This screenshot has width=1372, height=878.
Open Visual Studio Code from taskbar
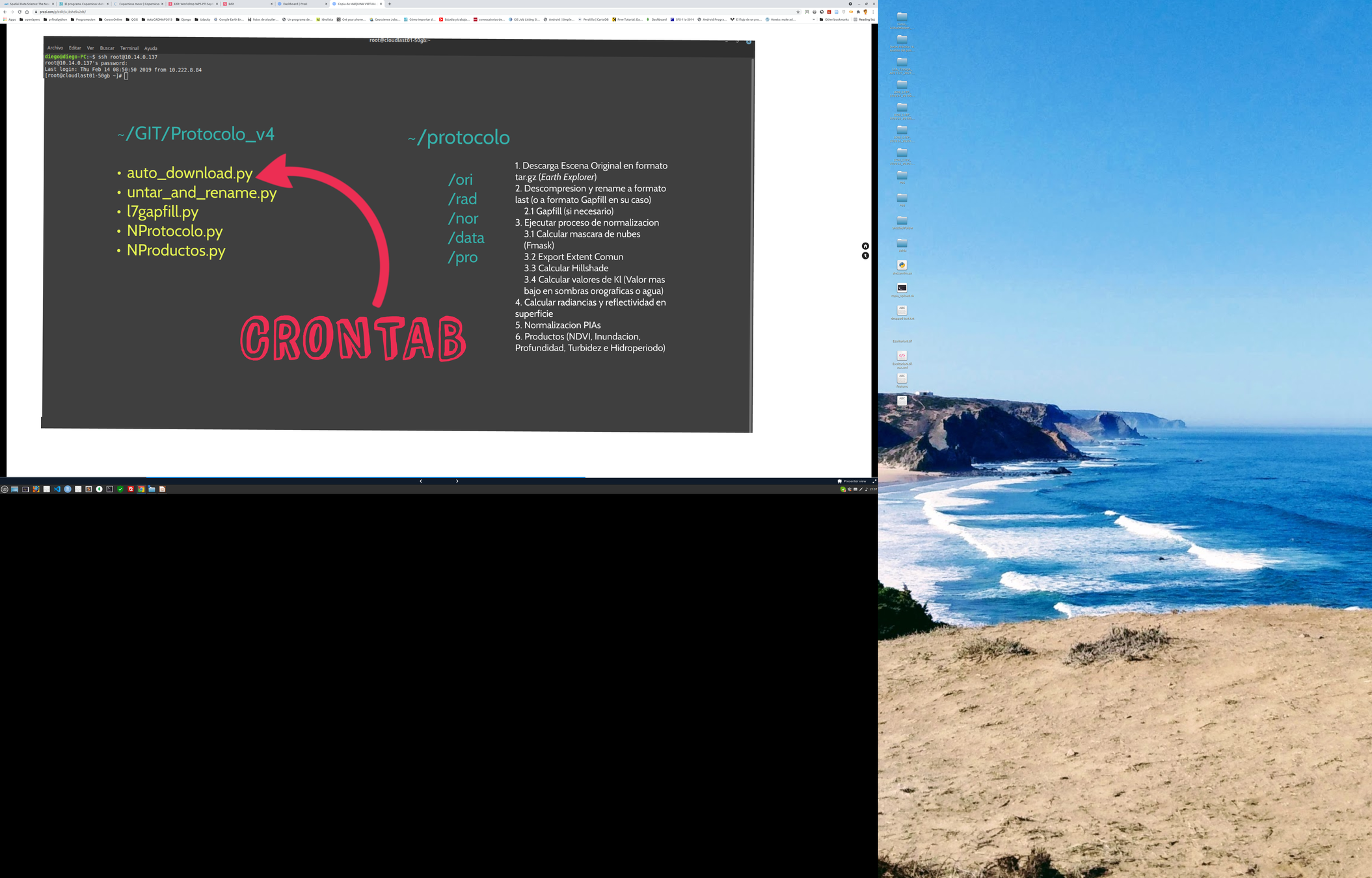click(x=57, y=489)
